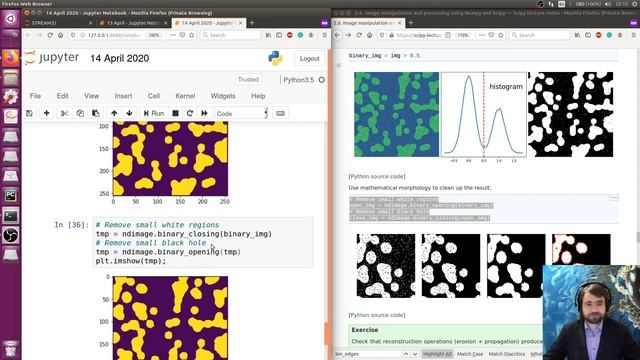Toggle Match Diacritics in the find bar

[x=507, y=354]
